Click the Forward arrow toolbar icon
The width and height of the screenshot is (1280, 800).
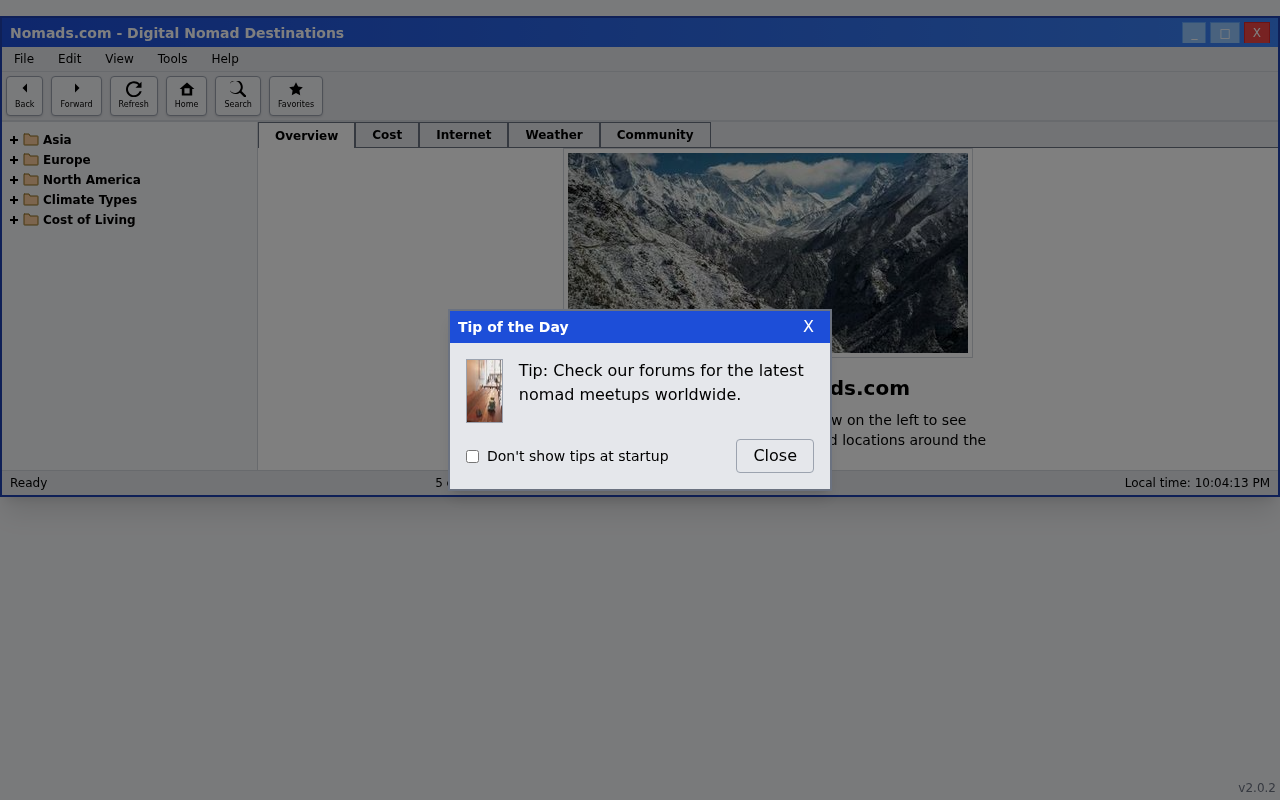76,89
